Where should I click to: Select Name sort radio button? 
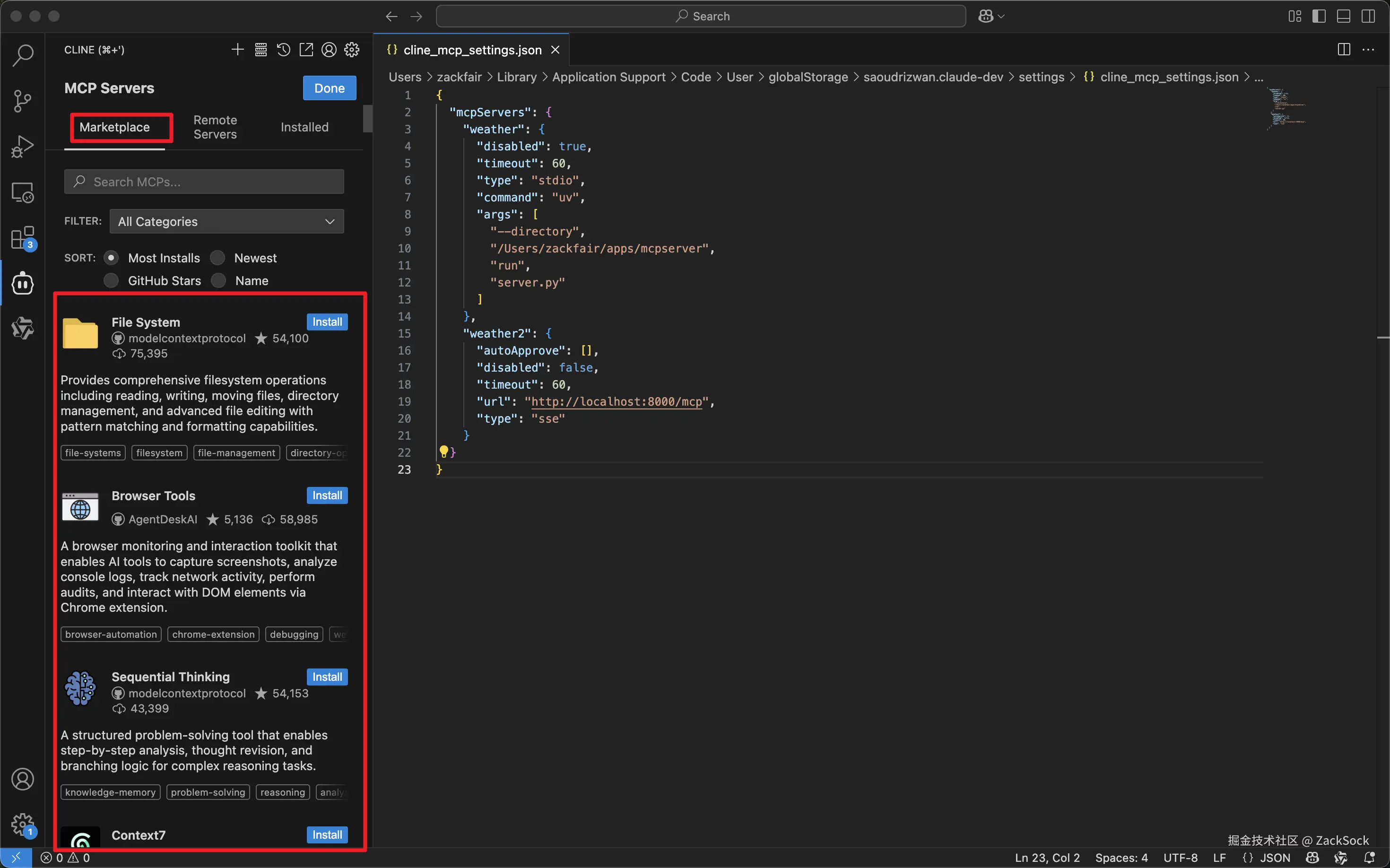218,281
